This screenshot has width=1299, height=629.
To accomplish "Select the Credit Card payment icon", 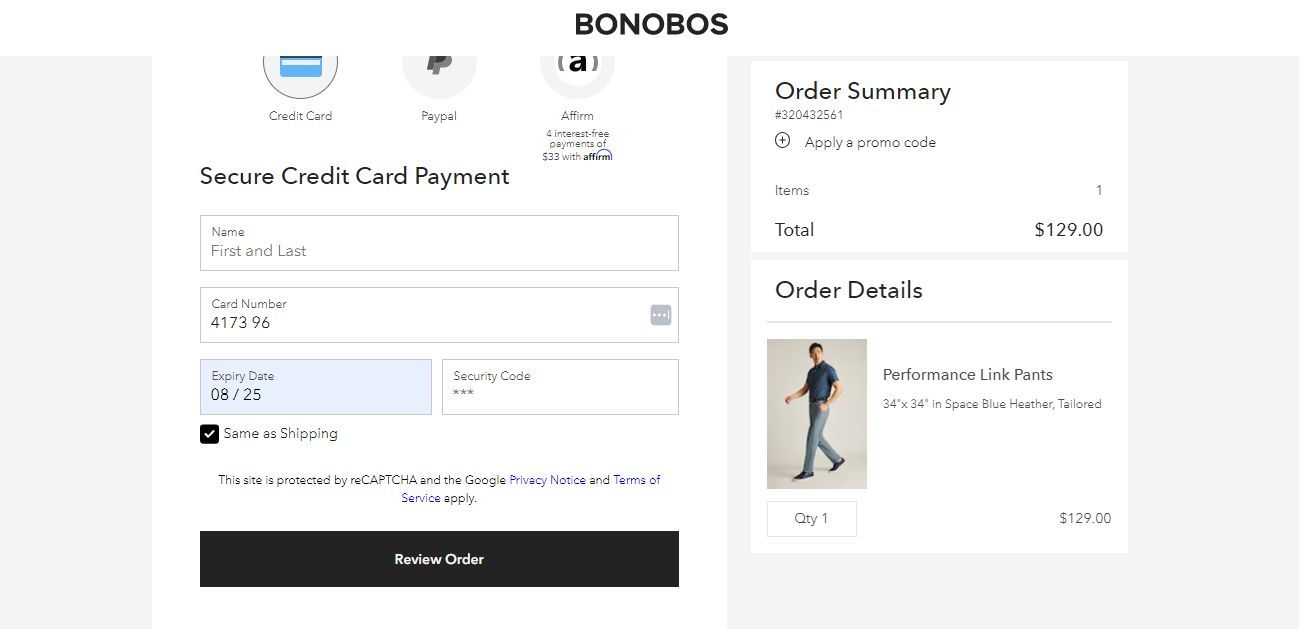I will pos(300,65).
